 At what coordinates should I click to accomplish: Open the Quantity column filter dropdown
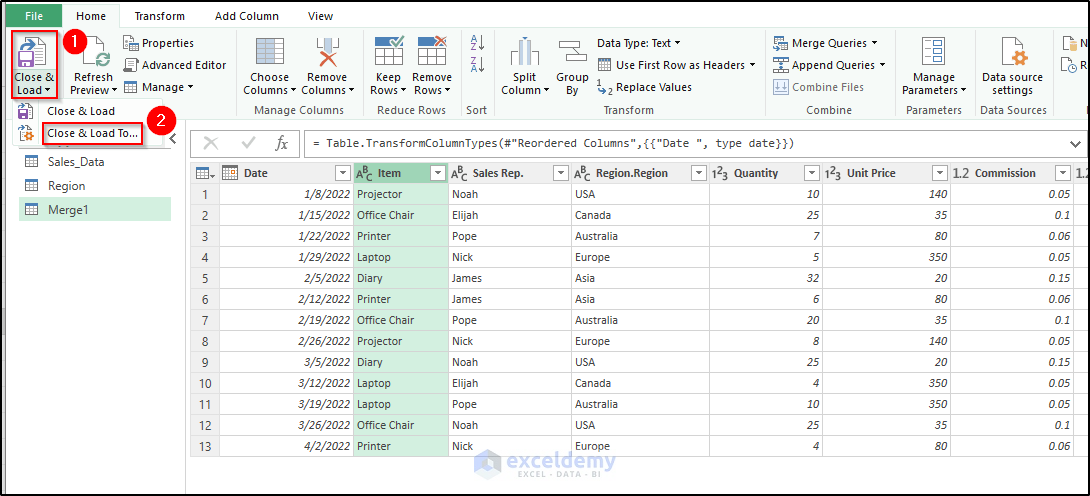click(x=811, y=173)
